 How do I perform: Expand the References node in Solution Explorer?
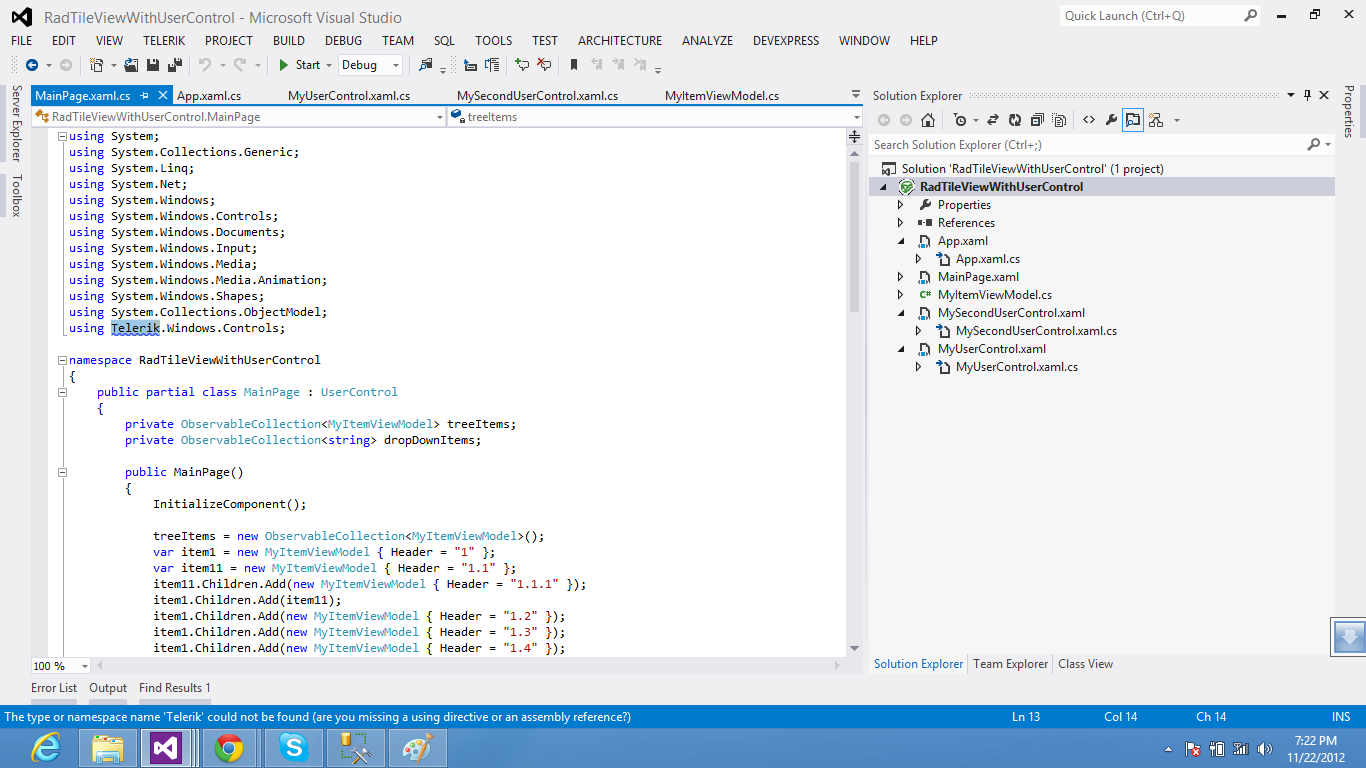point(901,223)
